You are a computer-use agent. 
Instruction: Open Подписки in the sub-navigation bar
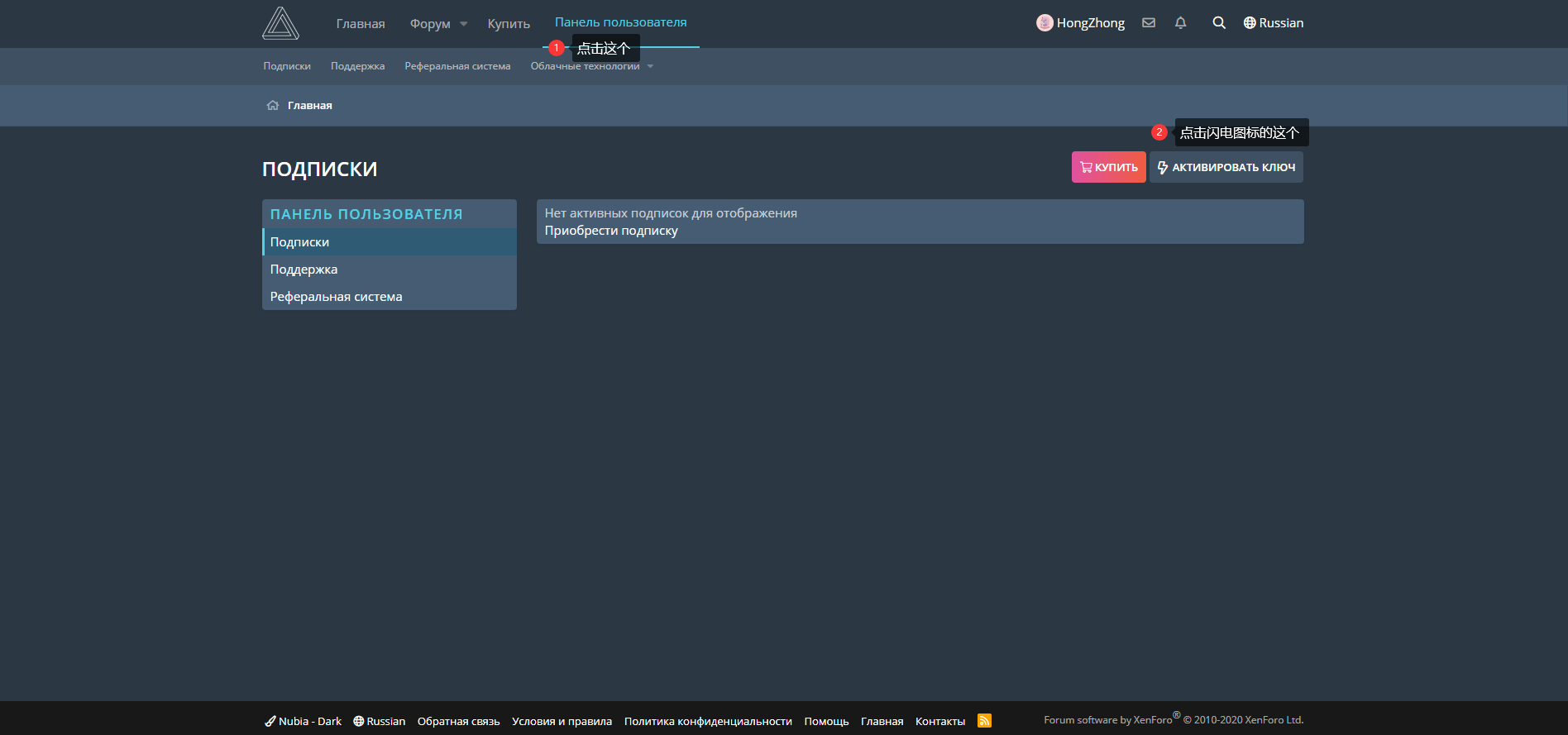click(287, 66)
